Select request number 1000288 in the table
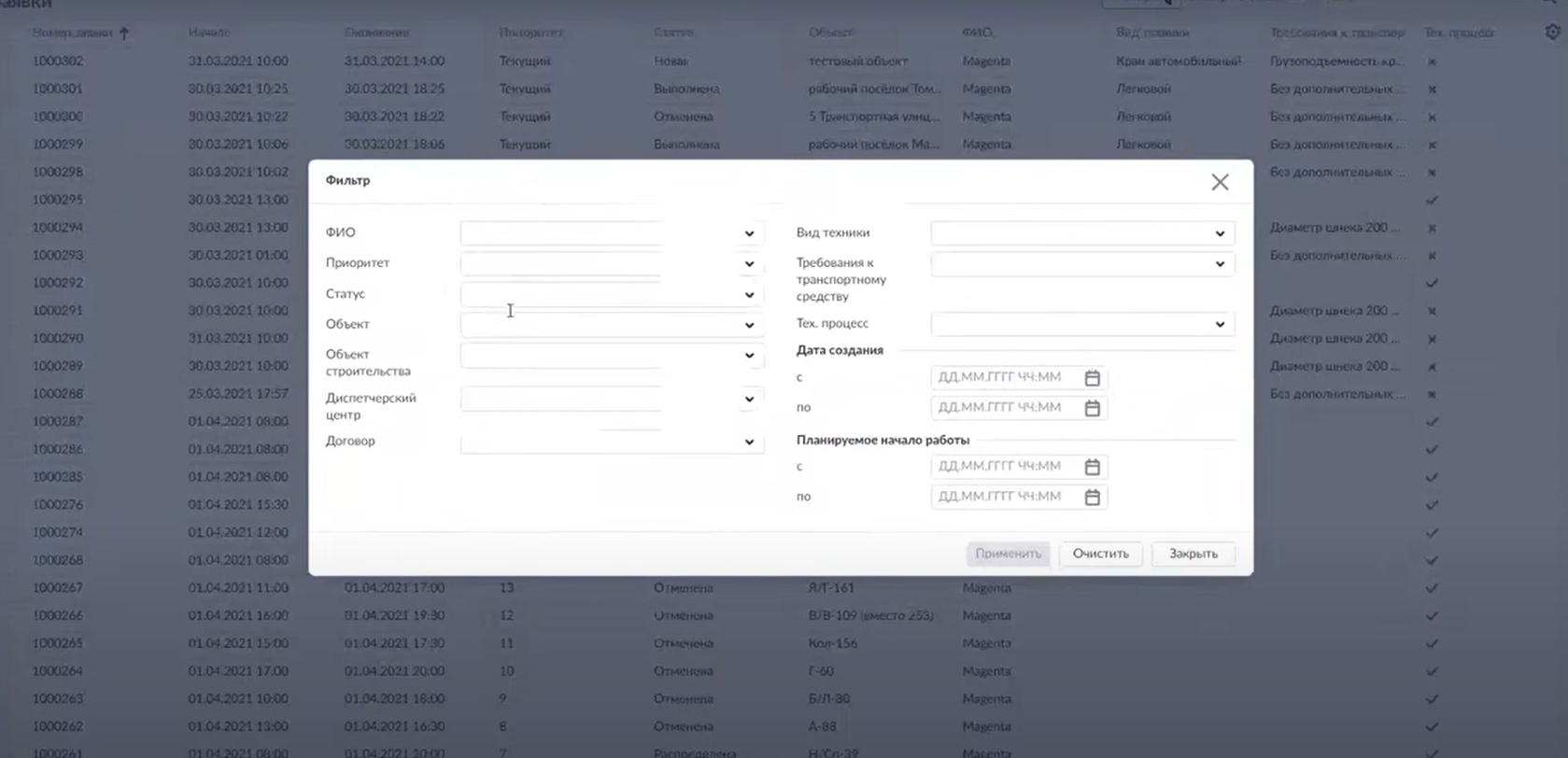 pyautogui.click(x=58, y=394)
